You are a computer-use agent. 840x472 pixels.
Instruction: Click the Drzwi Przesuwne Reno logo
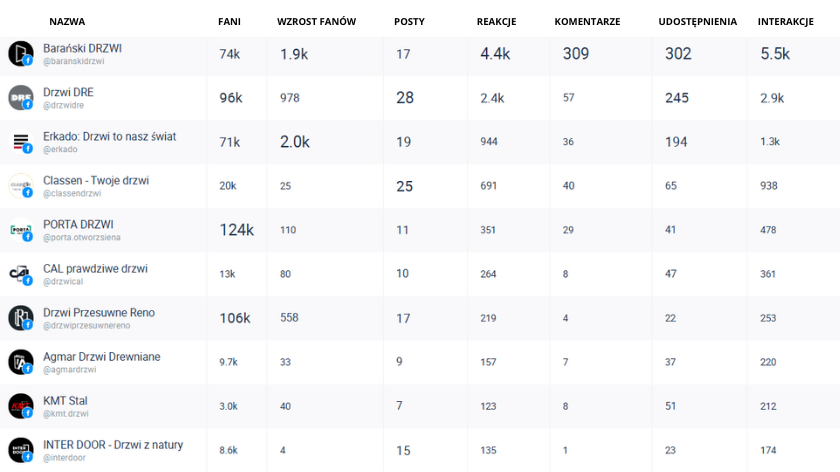coord(21,318)
